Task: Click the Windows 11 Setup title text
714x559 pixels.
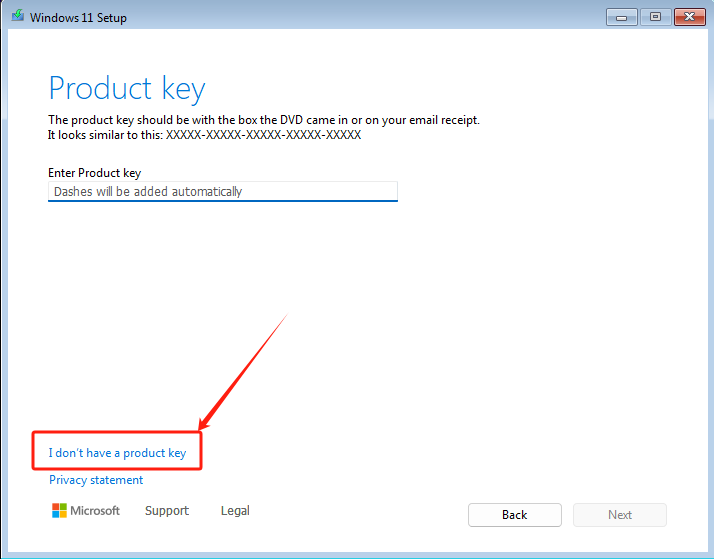Action: point(78,18)
